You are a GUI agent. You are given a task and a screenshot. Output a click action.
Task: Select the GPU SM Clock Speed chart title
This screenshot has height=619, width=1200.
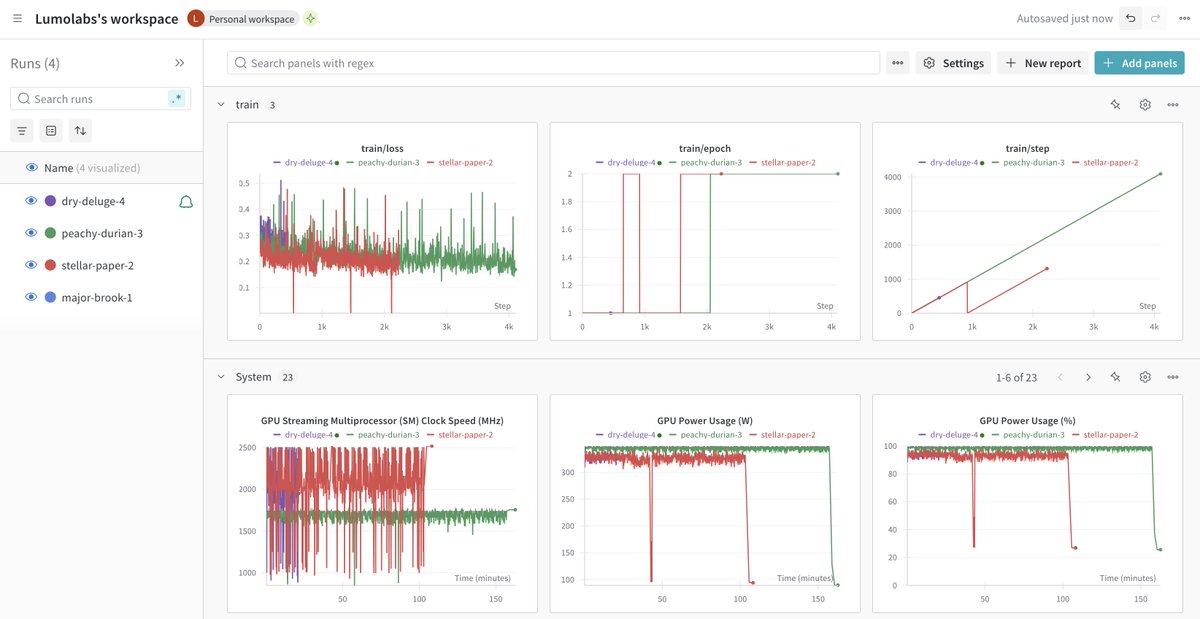tap(382, 421)
